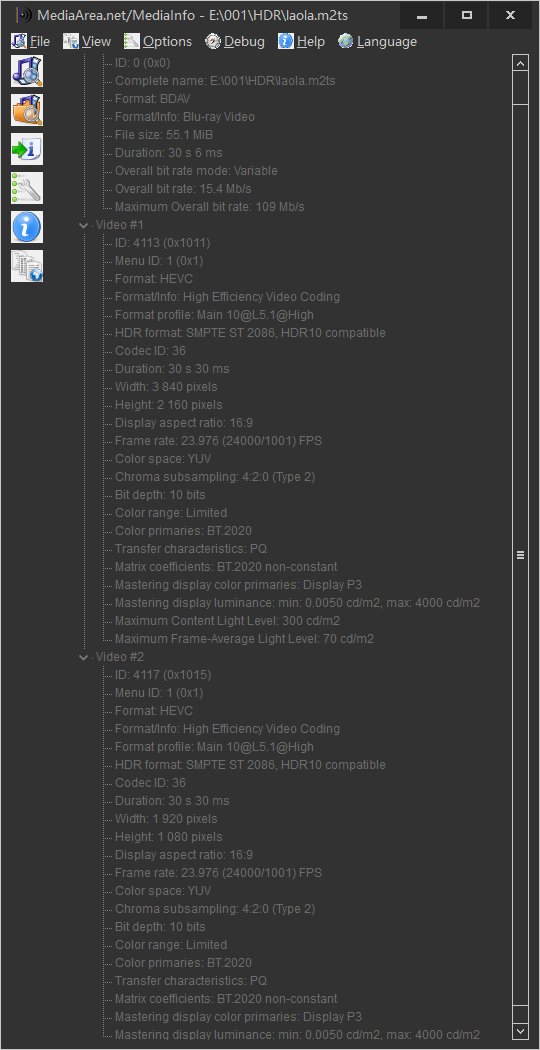Open Preferences via the wrench icon
The image size is (540, 1050).
click(27, 188)
